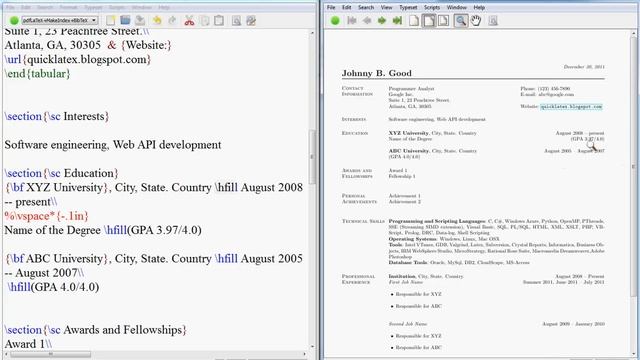Click "Contact Information" label in PDF
The image size is (640, 360).
[357, 91]
